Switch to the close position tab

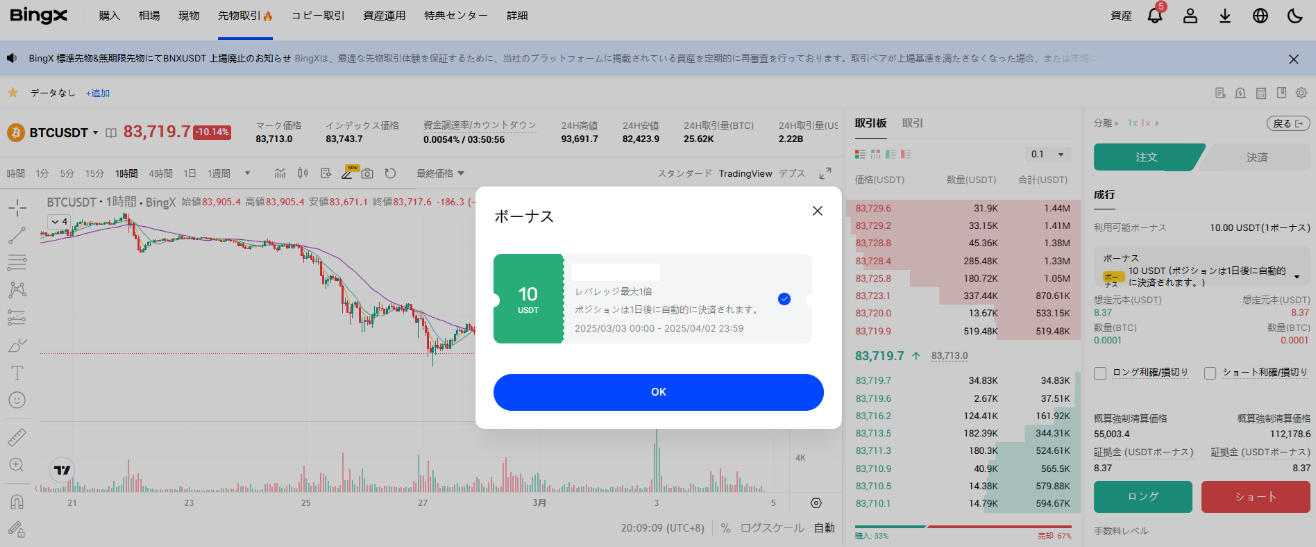pyautogui.click(x=1257, y=157)
